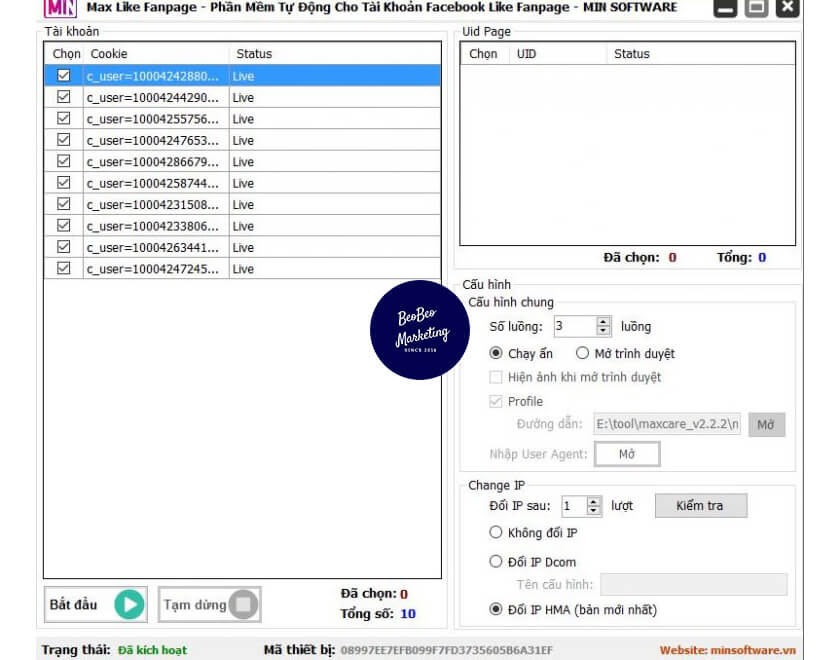
Task: Click the Số luồng number field
Action: pos(573,326)
